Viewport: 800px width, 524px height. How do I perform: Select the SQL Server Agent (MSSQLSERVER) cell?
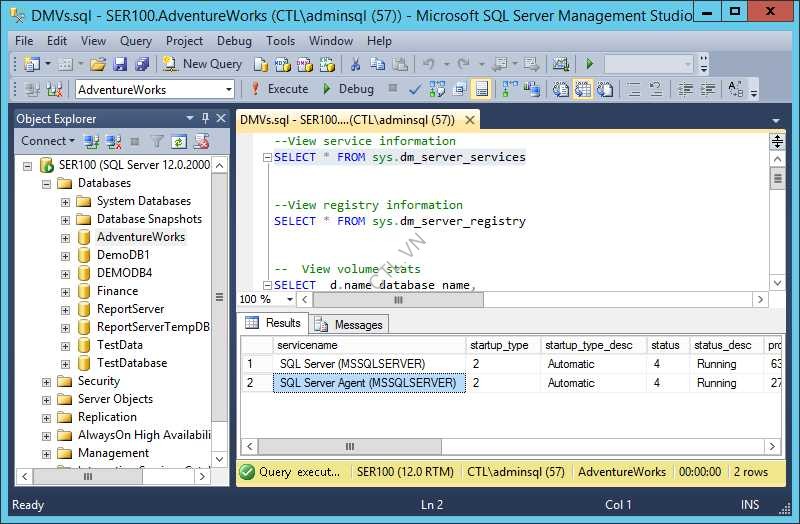[368, 383]
